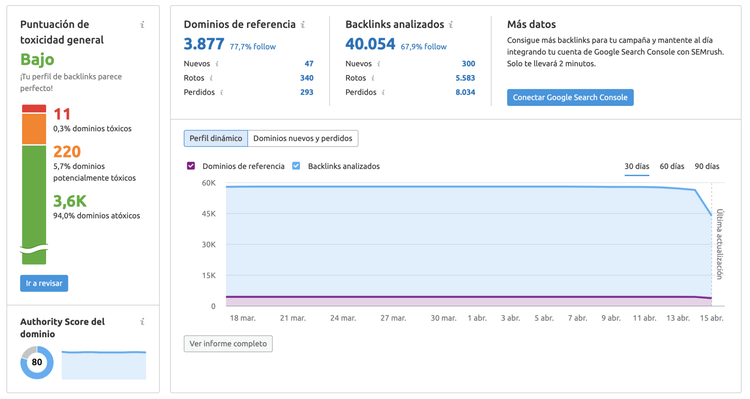The height and width of the screenshot is (399, 750).
Task: Open 40.054 analyzed backlinks total
Action: click(x=370, y=44)
